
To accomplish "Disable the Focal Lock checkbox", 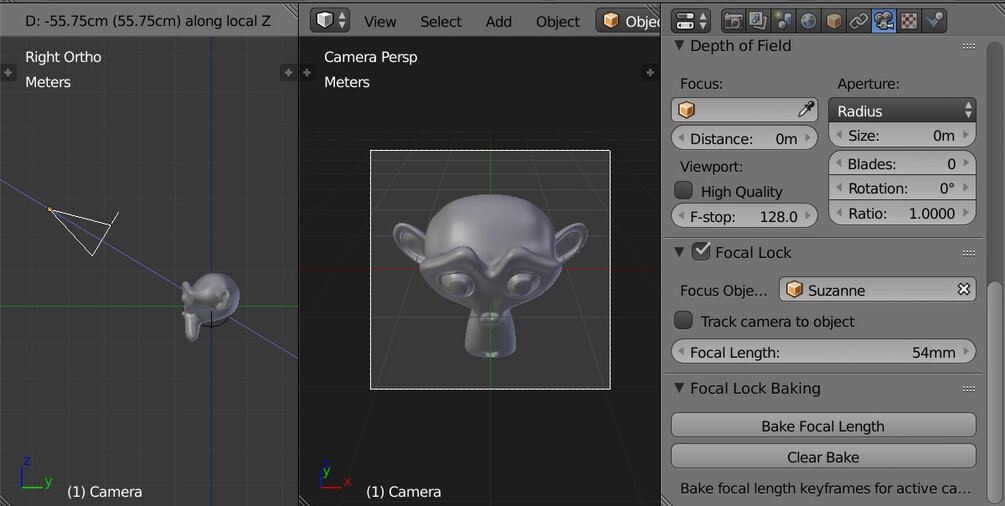I will [701, 251].
